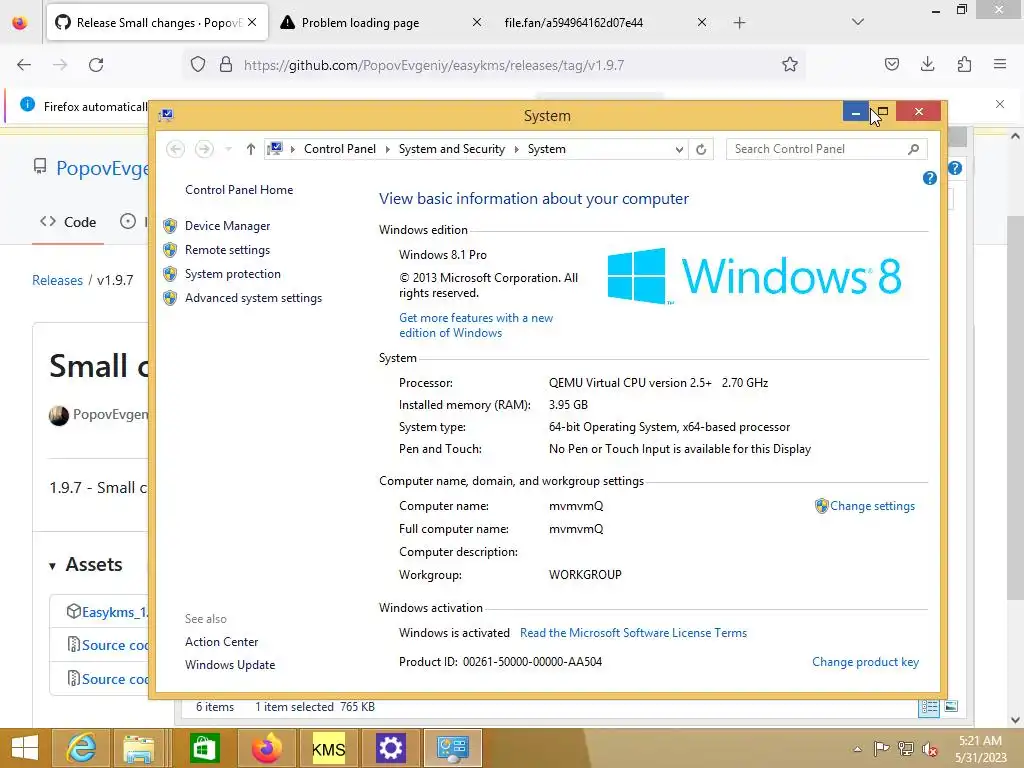The width and height of the screenshot is (1024, 768).
Task: Click the up-one-level arrow in System window
Action: click(250, 150)
